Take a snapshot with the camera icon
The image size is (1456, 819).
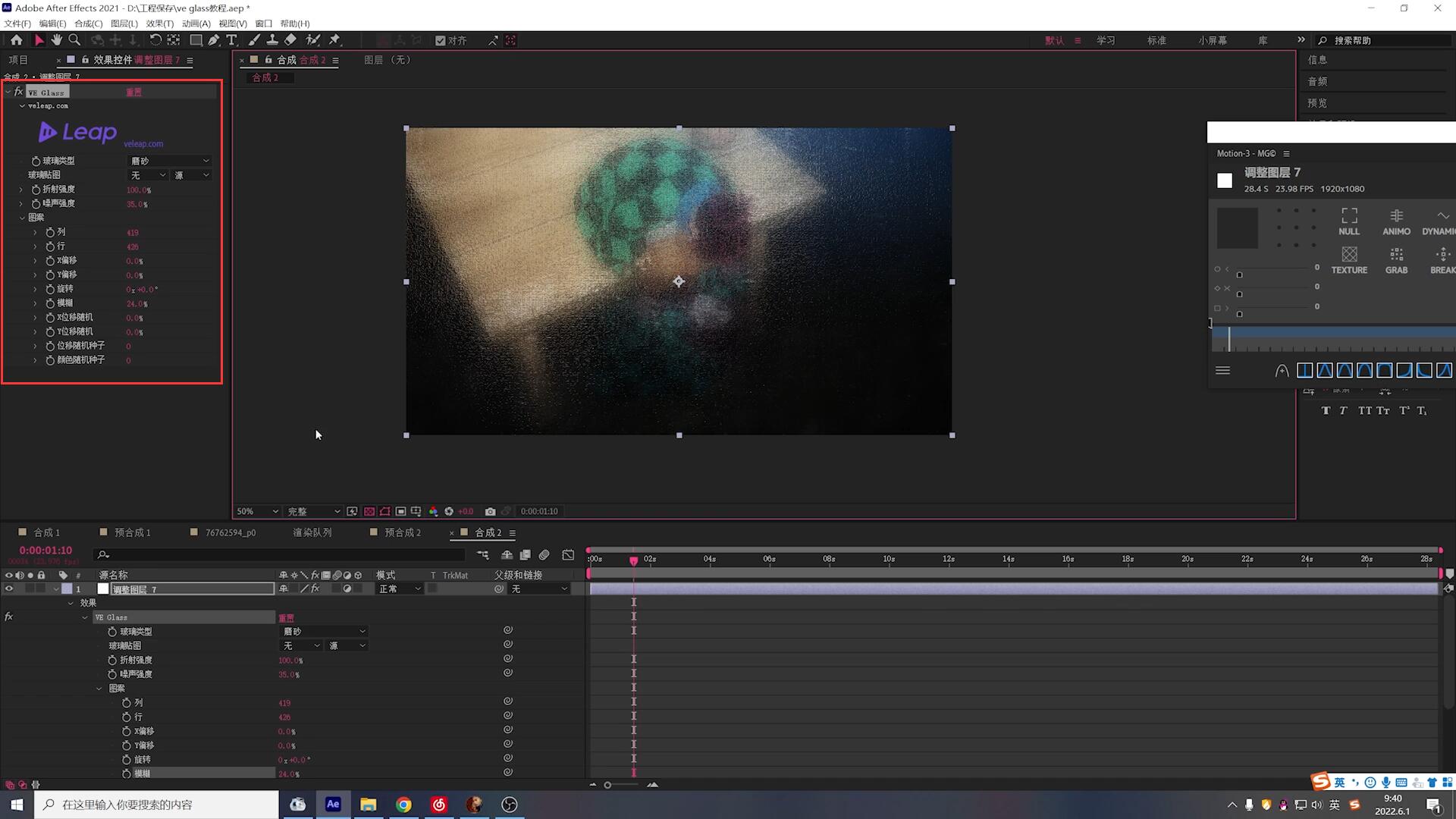click(x=490, y=512)
